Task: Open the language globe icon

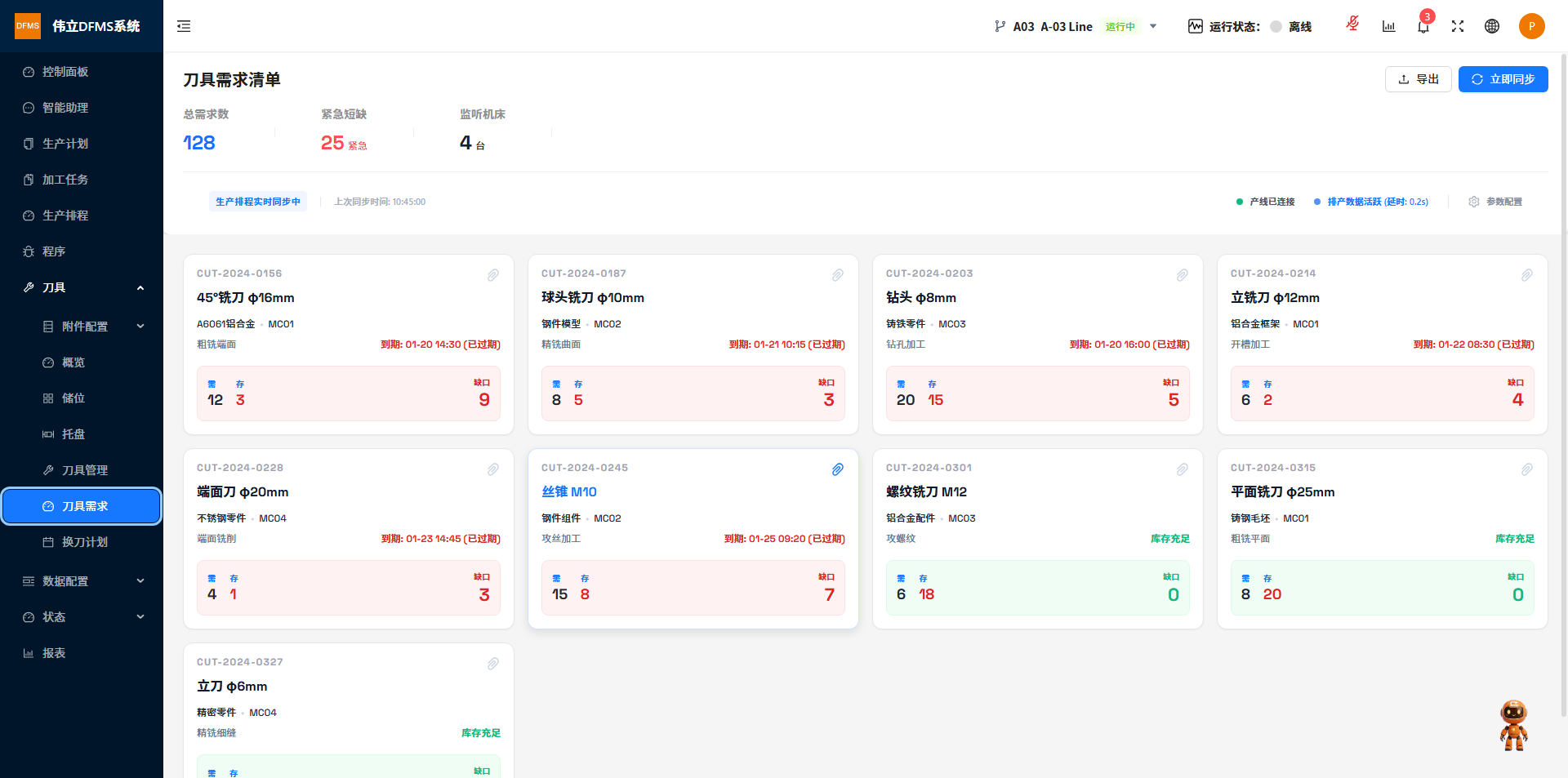Action: click(1492, 26)
